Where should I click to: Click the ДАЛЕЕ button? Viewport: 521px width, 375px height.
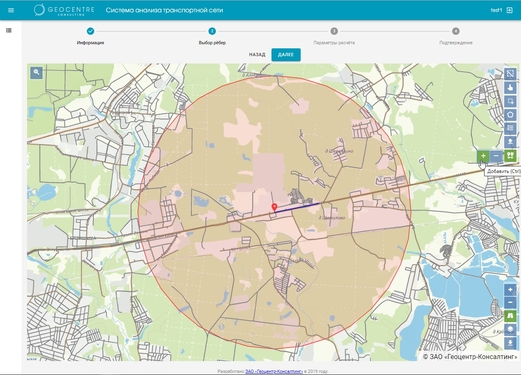(x=286, y=55)
